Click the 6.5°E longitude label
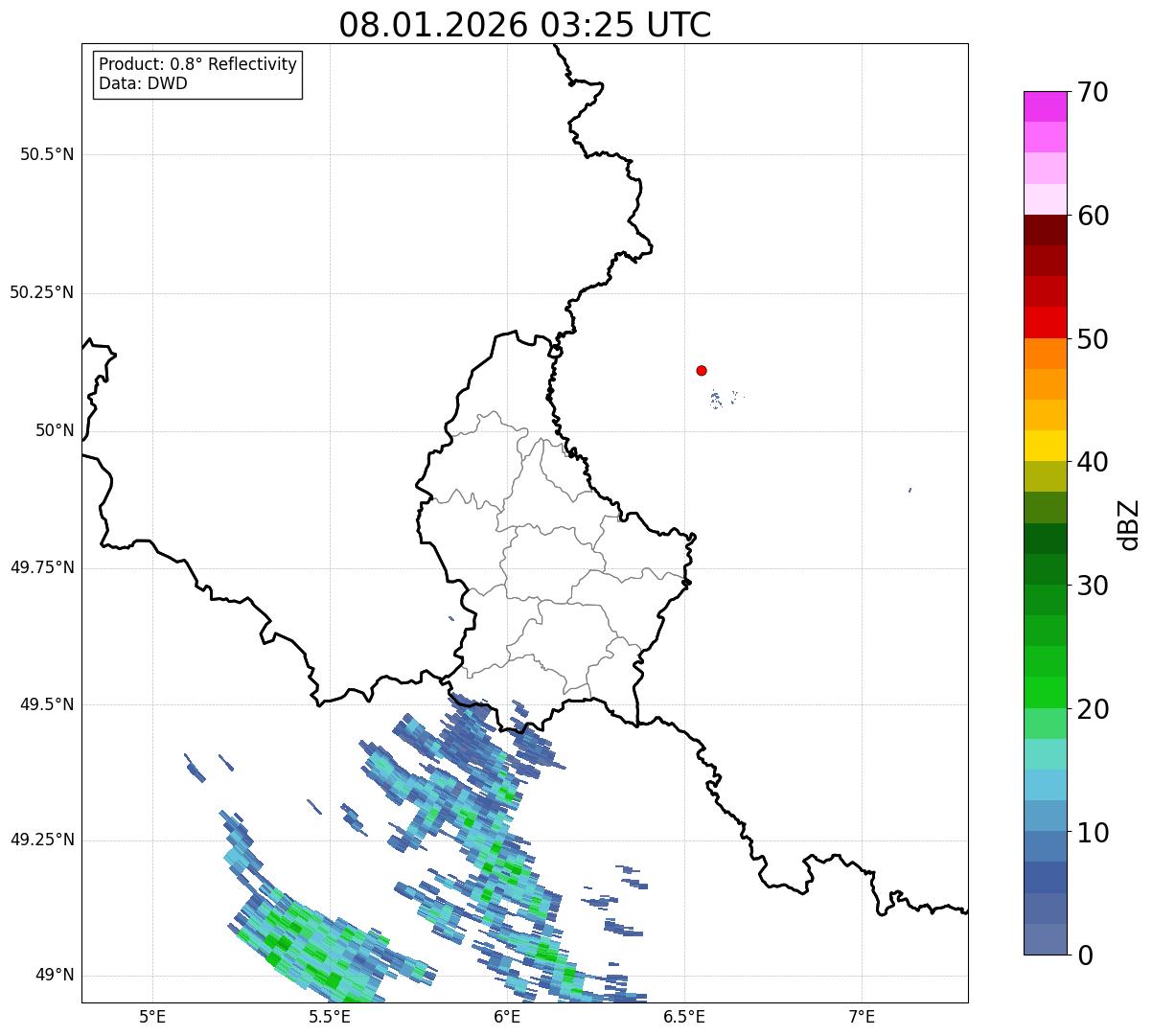The image size is (1152, 1036). tap(685, 1017)
